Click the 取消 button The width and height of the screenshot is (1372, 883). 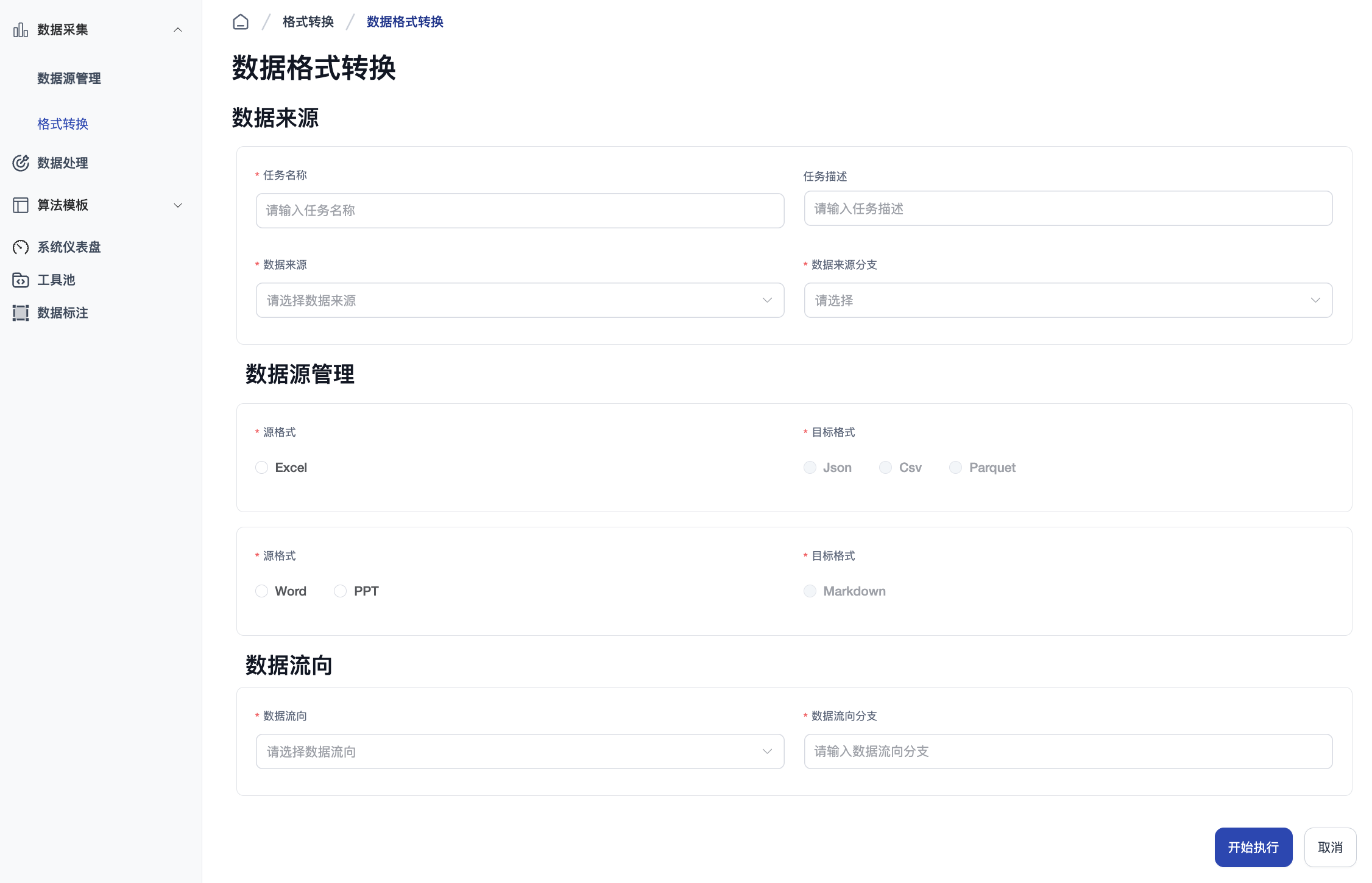(x=1330, y=847)
